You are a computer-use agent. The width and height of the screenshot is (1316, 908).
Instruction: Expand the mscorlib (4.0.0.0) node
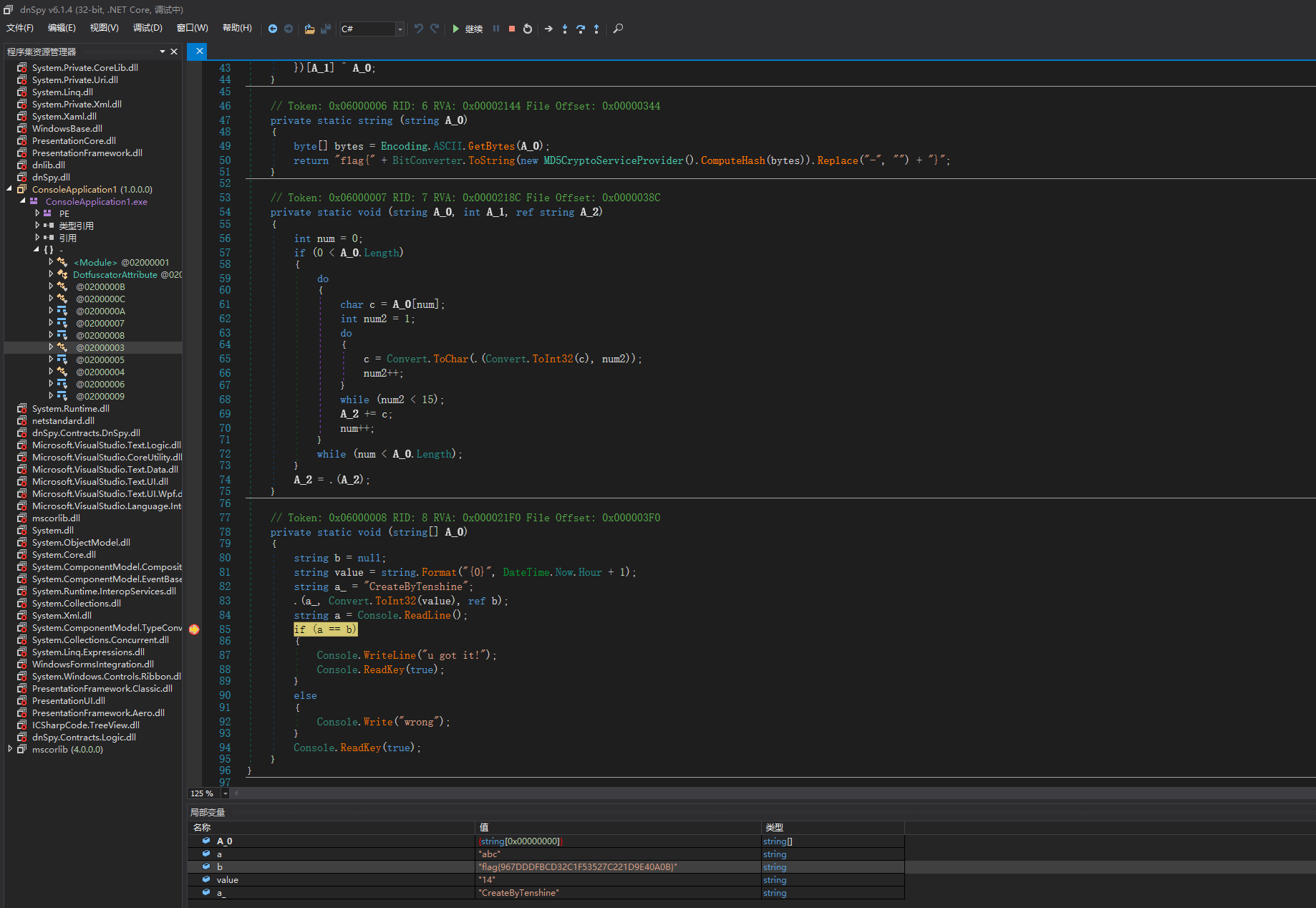click(x=10, y=749)
